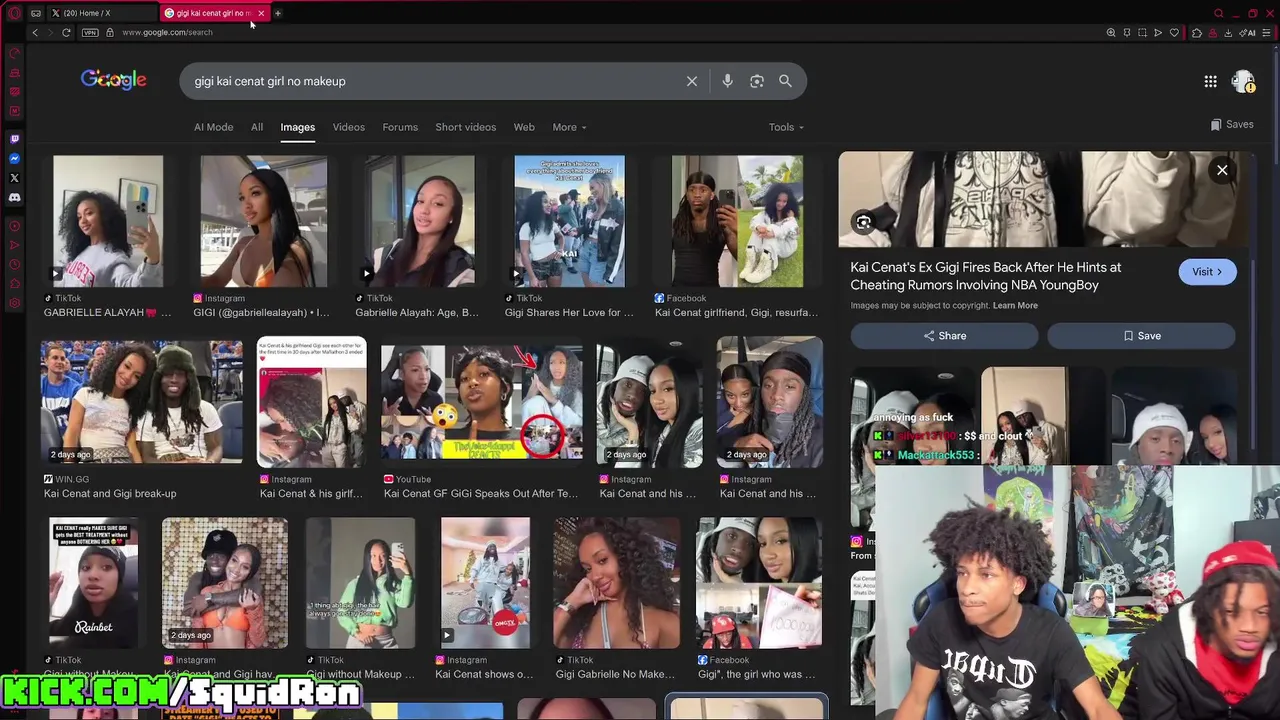The height and width of the screenshot is (720, 1280).
Task: Take a snapshot with the capture icon
Action: tap(1142, 32)
